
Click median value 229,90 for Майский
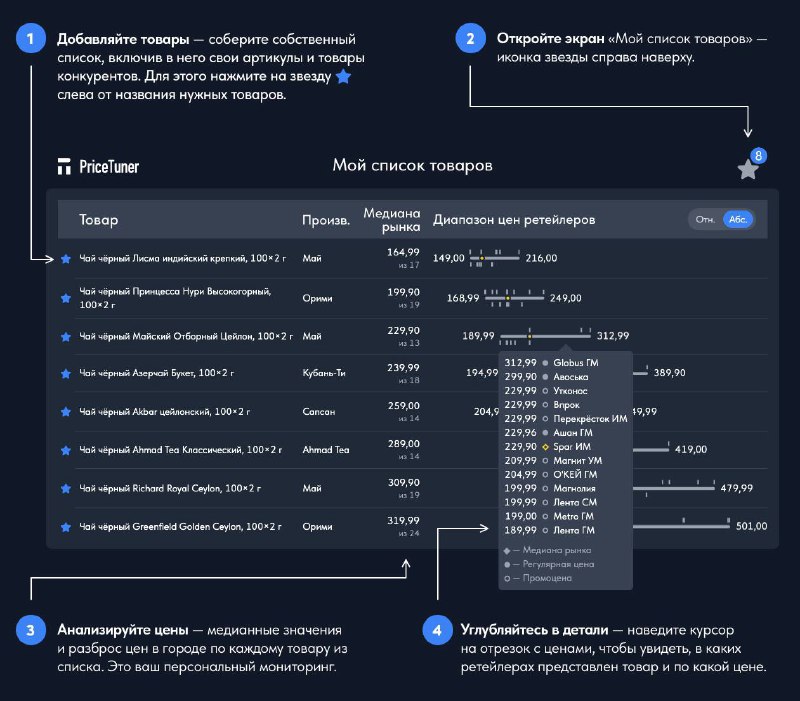(403, 331)
